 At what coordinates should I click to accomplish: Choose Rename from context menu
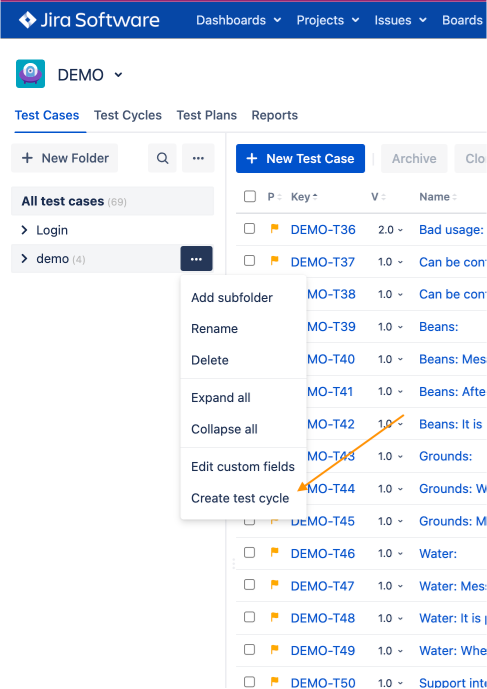[243, 329]
